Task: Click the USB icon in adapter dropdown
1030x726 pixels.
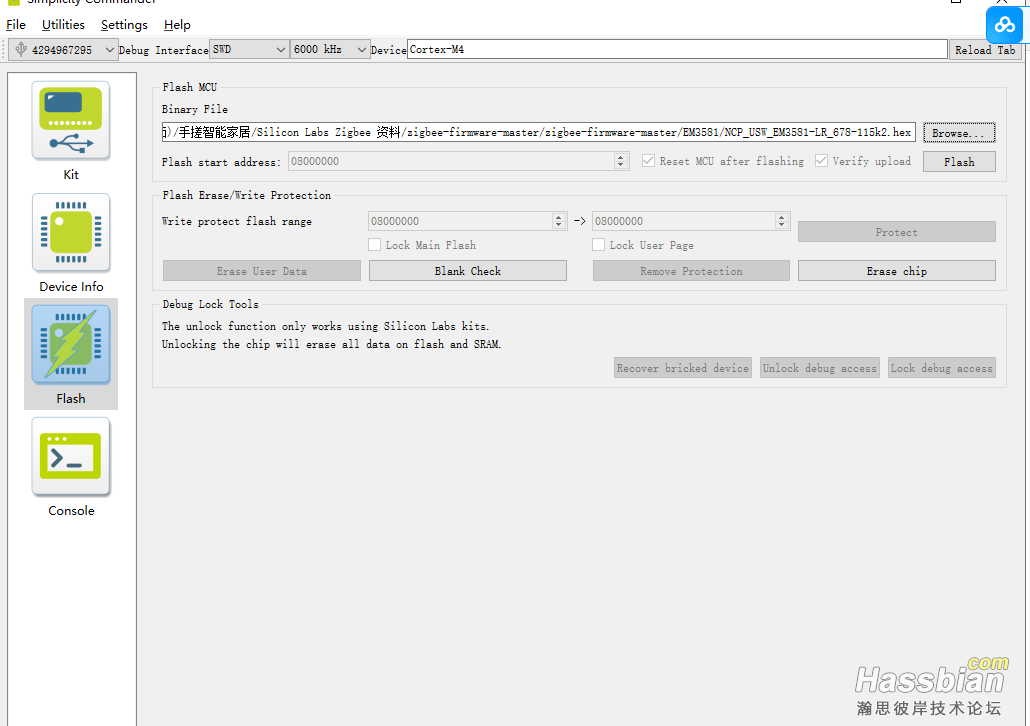Action: pos(21,49)
